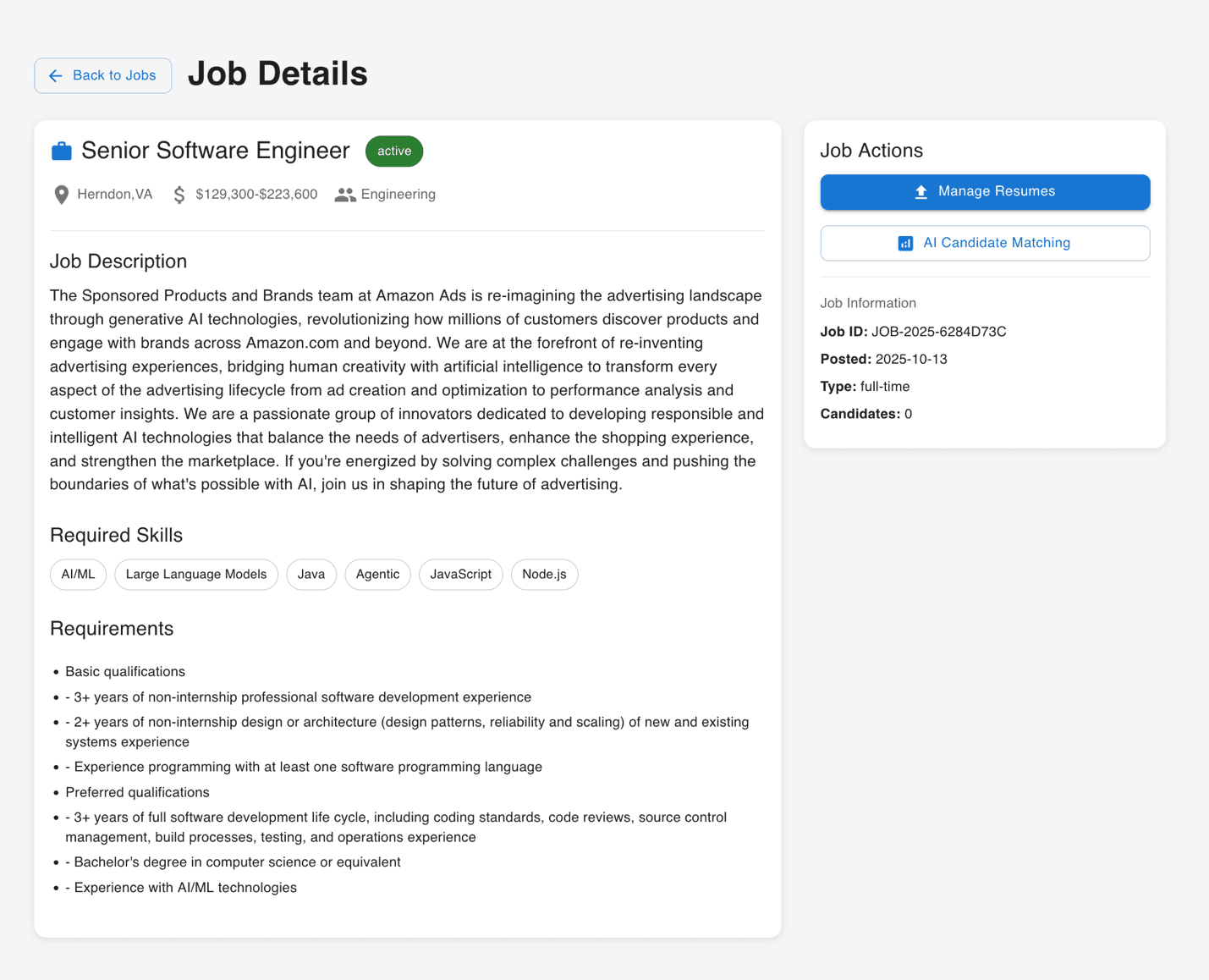Select the Node.js skill chip
The image size is (1209, 980).
tap(545, 575)
